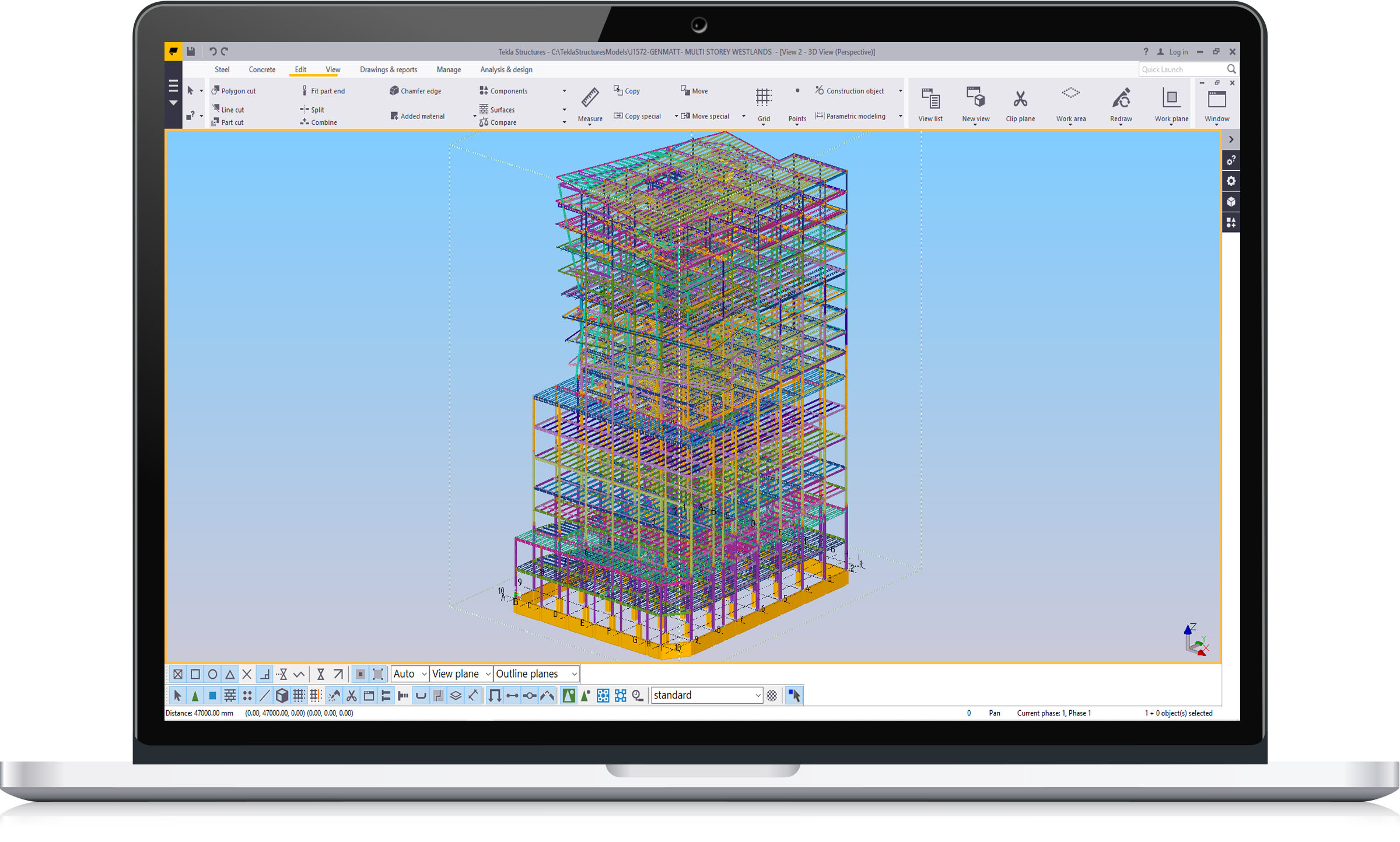Switch to the Steel ribbon tab
The height and width of the screenshot is (842, 1400).
(222, 69)
